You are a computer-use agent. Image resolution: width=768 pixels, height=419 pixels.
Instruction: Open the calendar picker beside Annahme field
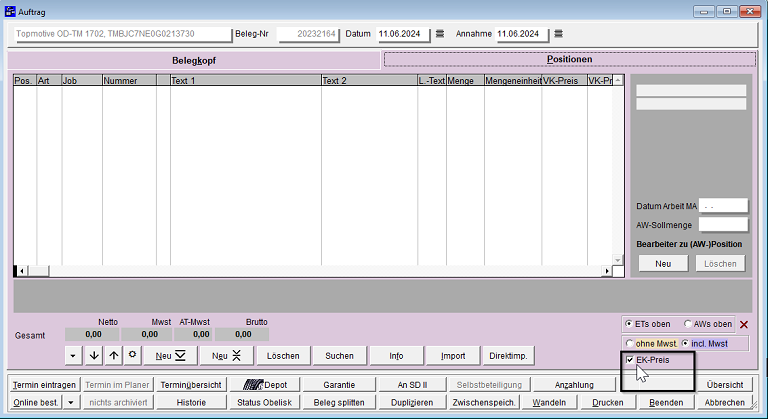(x=558, y=34)
